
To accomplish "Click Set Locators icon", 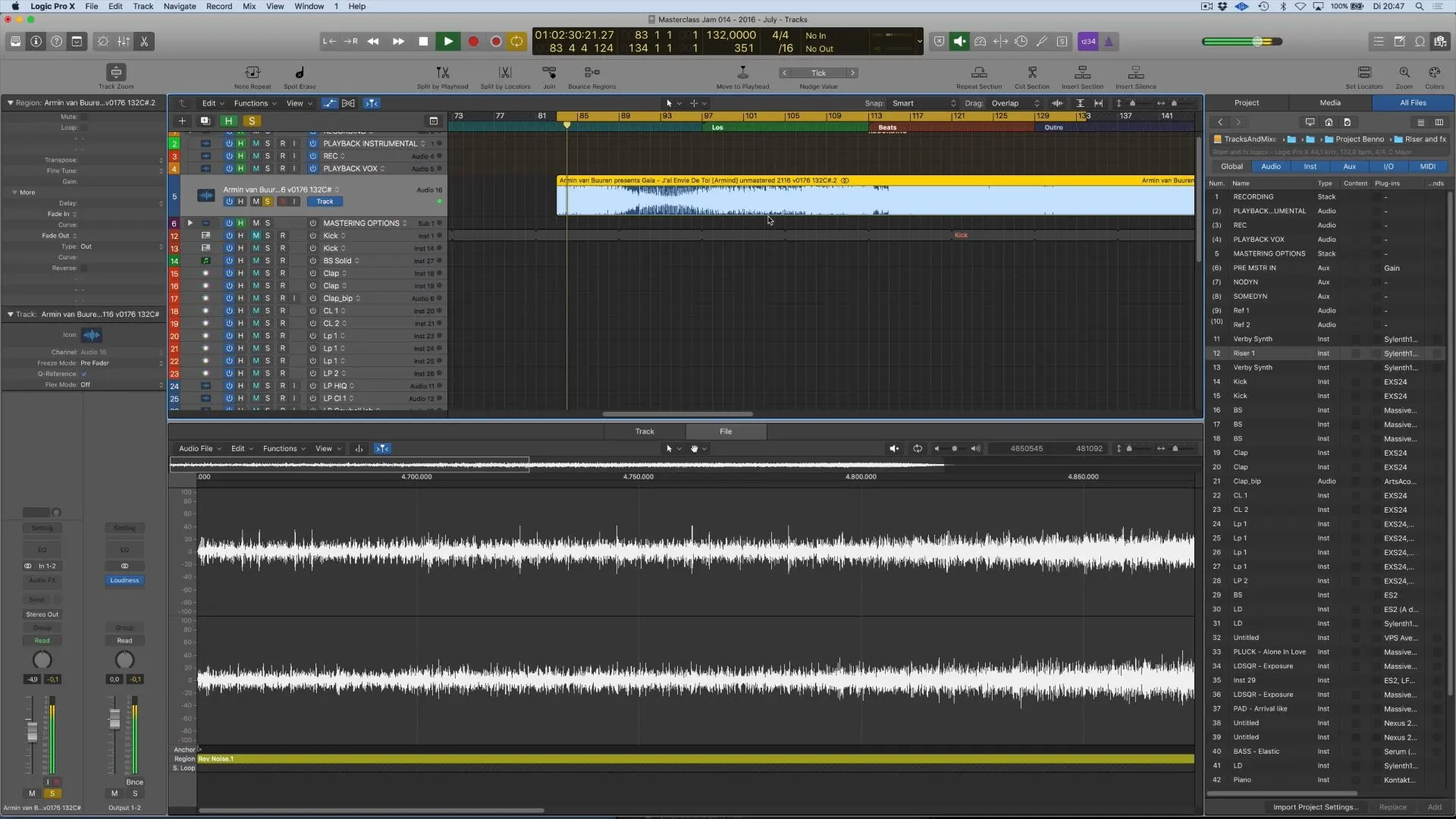I will pos(1364,73).
